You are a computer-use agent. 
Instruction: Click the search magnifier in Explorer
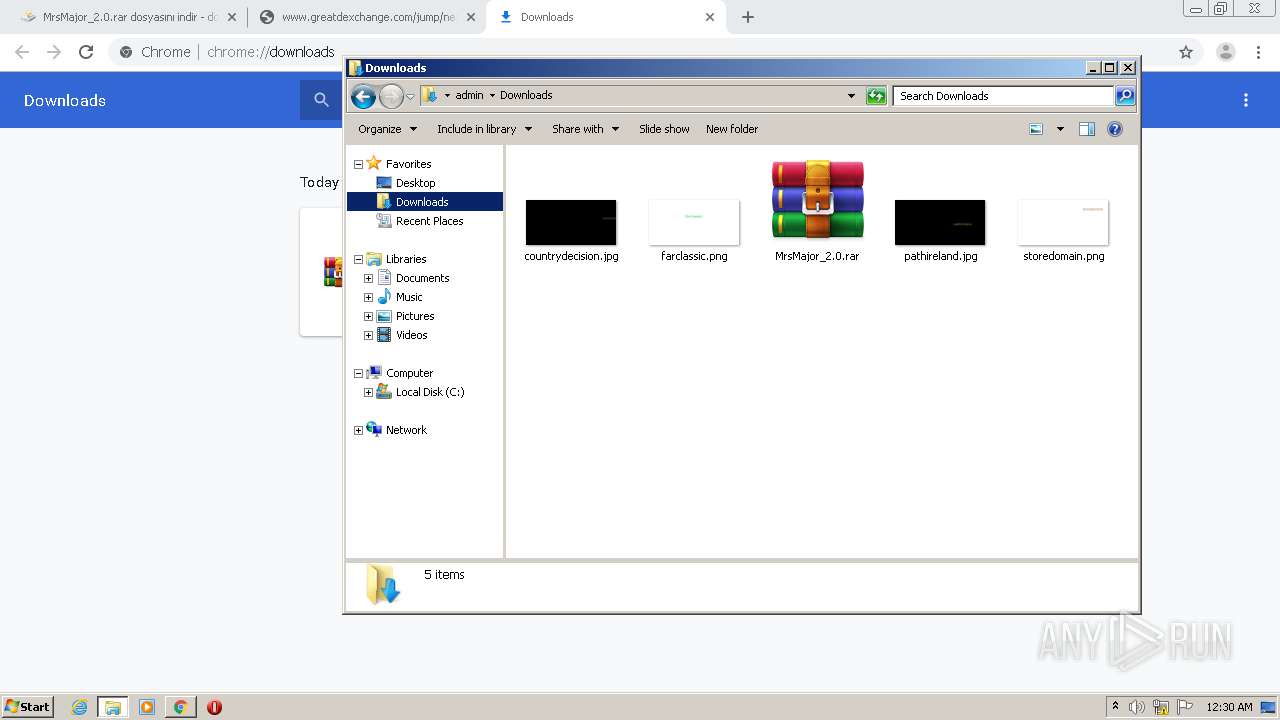pos(1125,96)
